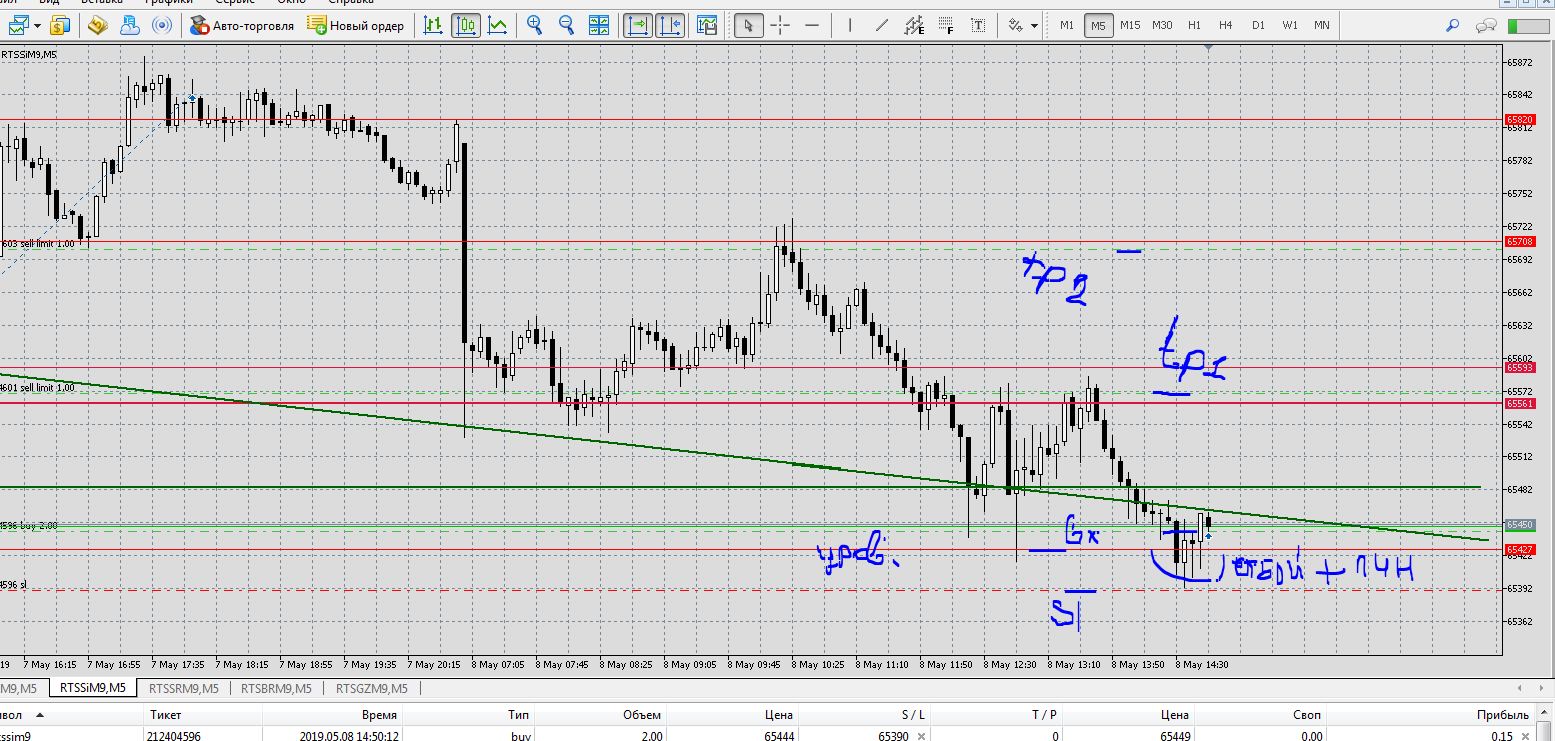The height and width of the screenshot is (741, 1555).
Task: Zoom in on the chart
Action: (535, 25)
